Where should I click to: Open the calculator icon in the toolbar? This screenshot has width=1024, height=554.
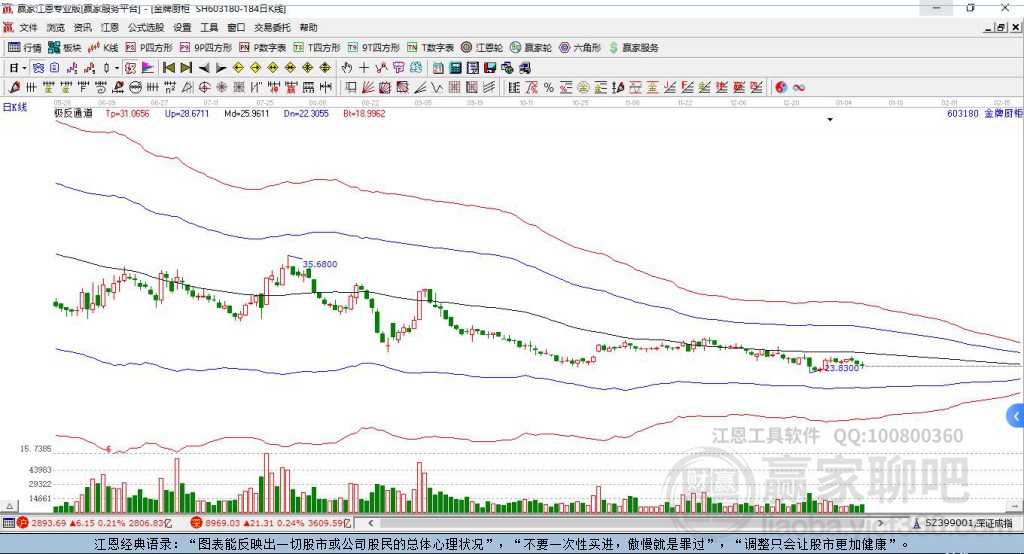point(455,68)
